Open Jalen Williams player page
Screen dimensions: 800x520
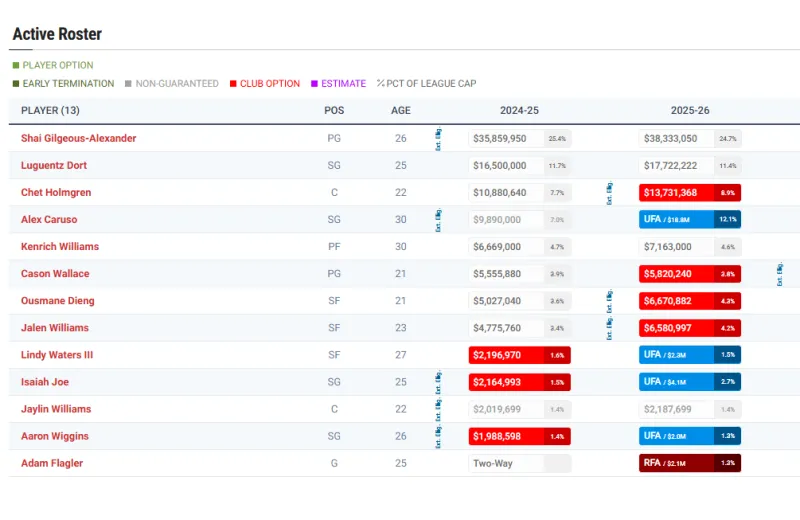(55, 328)
